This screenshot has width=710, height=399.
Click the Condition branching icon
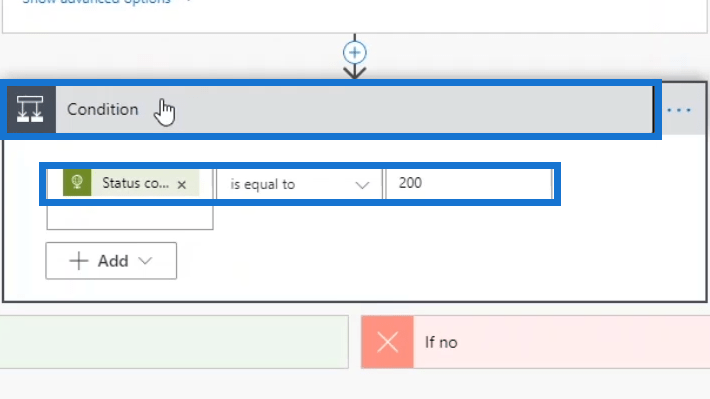pyautogui.click(x=30, y=110)
